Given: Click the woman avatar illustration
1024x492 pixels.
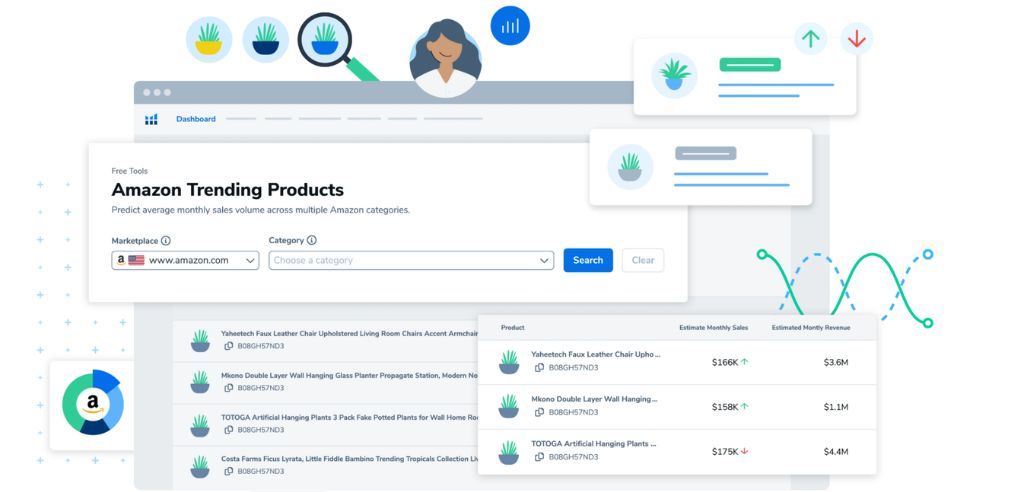Looking at the screenshot, I should (x=445, y=59).
